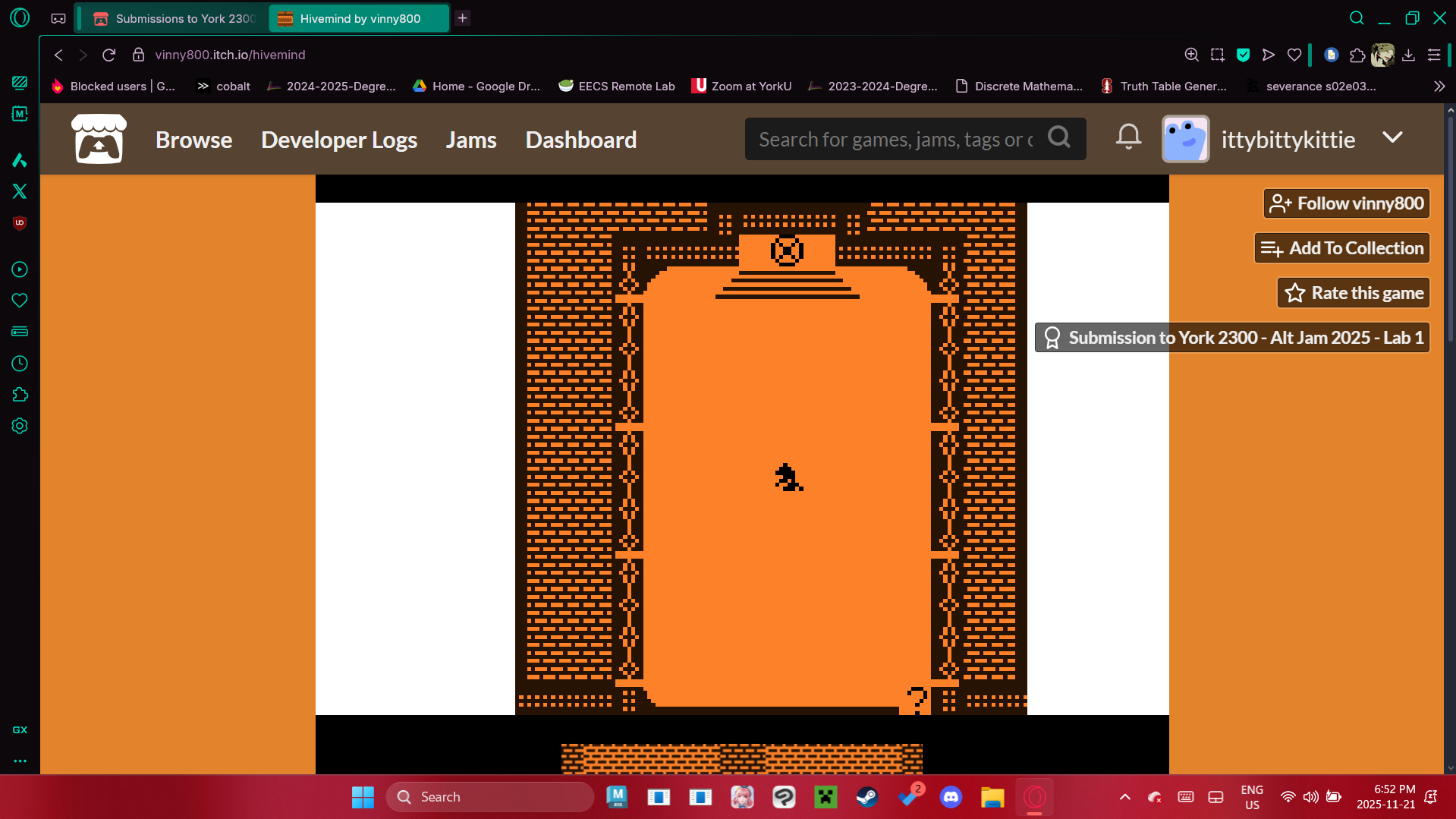Go to Jams in navigation

pyautogui.click(x=471, y=140)
